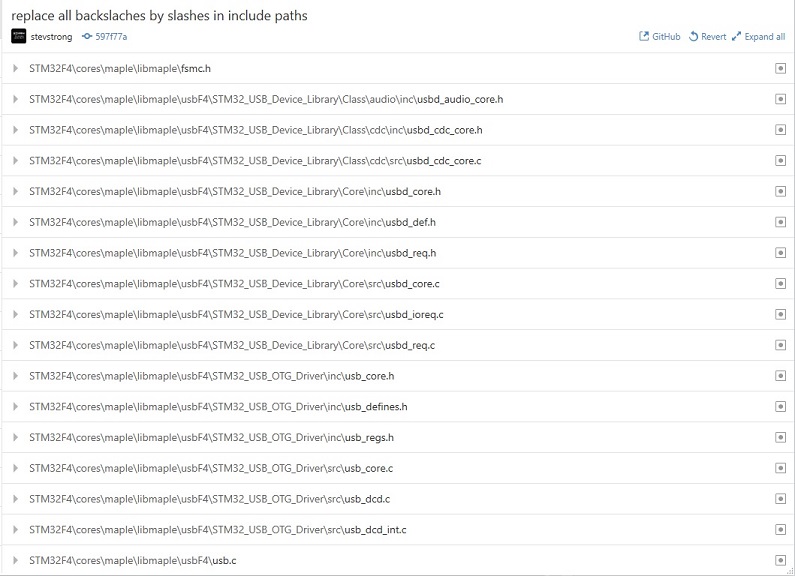Select the usbF4\usb.c file path
Viewport: 795px width, 576px height.
(x=132, y=561)
